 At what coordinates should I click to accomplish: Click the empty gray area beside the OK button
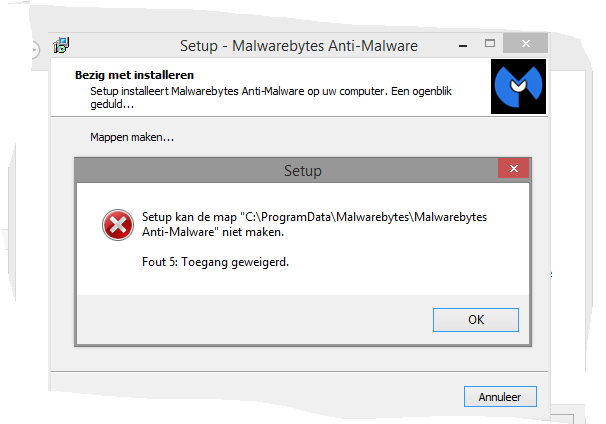pyautogui.click(x=255, y=320)
